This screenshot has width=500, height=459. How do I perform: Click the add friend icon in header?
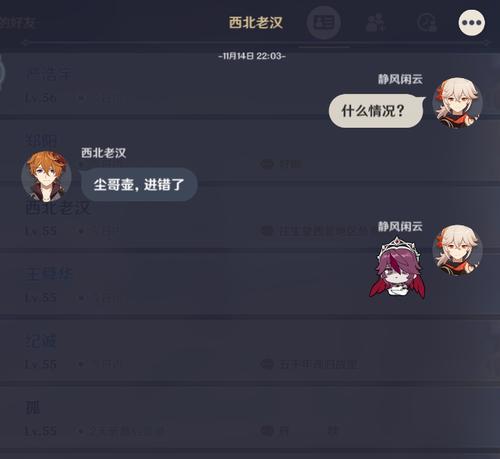[x=427, y=23]
